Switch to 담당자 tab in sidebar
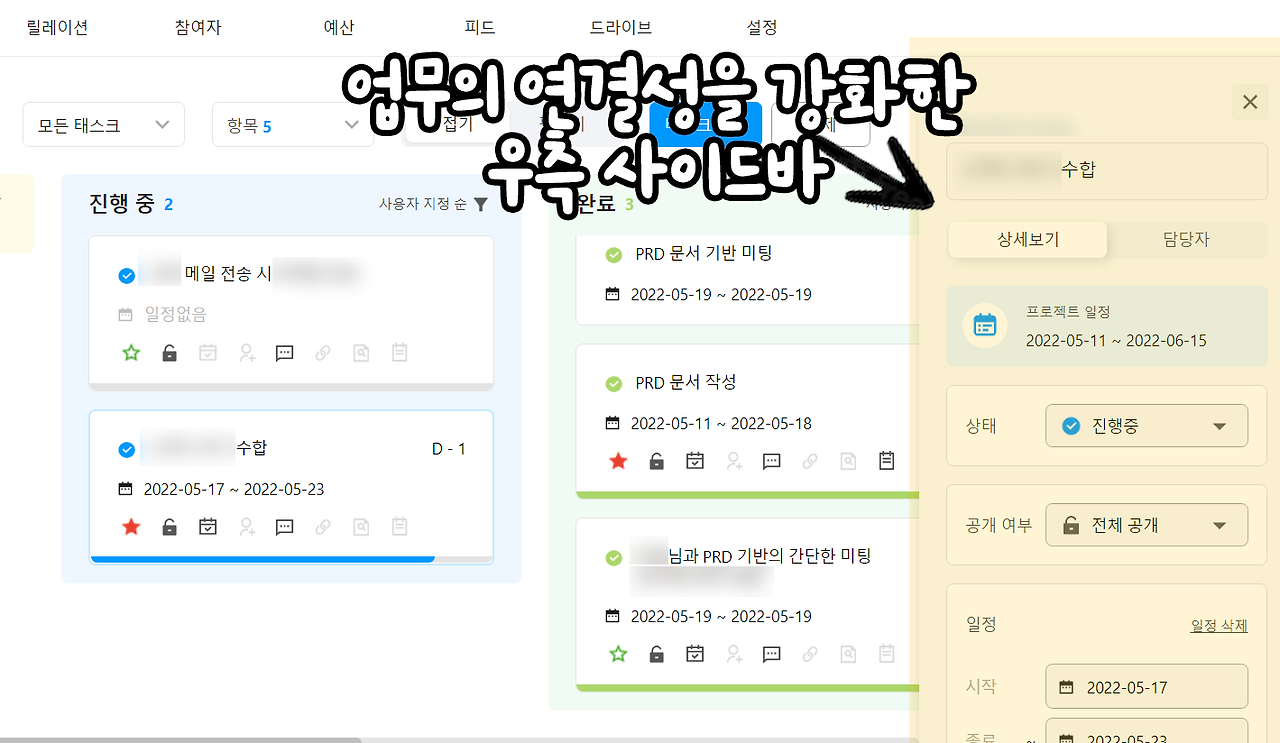This screenshot has width=1280, height=743. pos(1186,240)
